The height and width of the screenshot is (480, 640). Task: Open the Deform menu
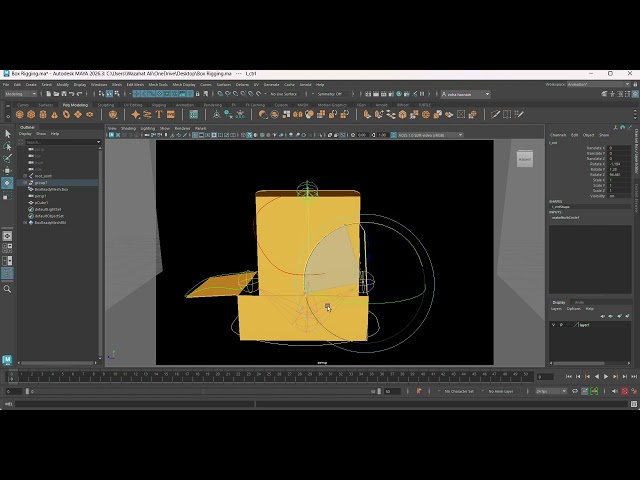point(242,84)
